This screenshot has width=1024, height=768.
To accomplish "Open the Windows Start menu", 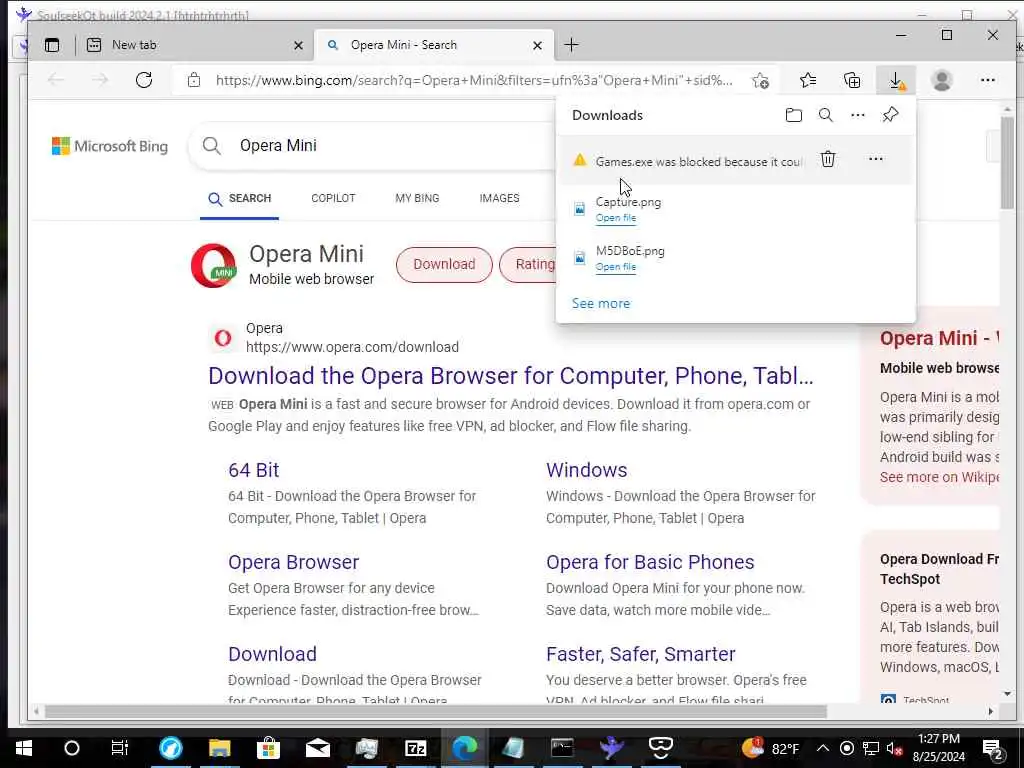I will coord(24,748).
